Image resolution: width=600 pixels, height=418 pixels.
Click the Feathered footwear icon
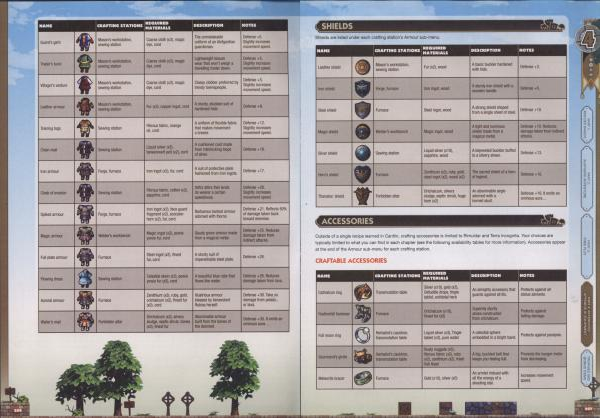tap(362, 314)
